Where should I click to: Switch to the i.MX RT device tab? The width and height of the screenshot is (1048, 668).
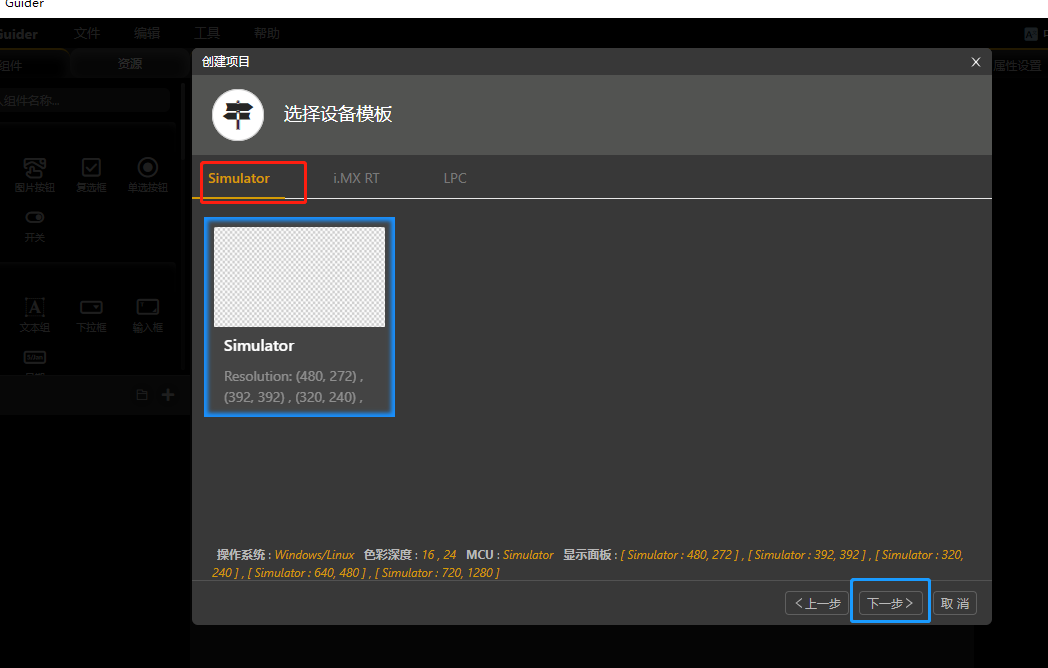356,177
